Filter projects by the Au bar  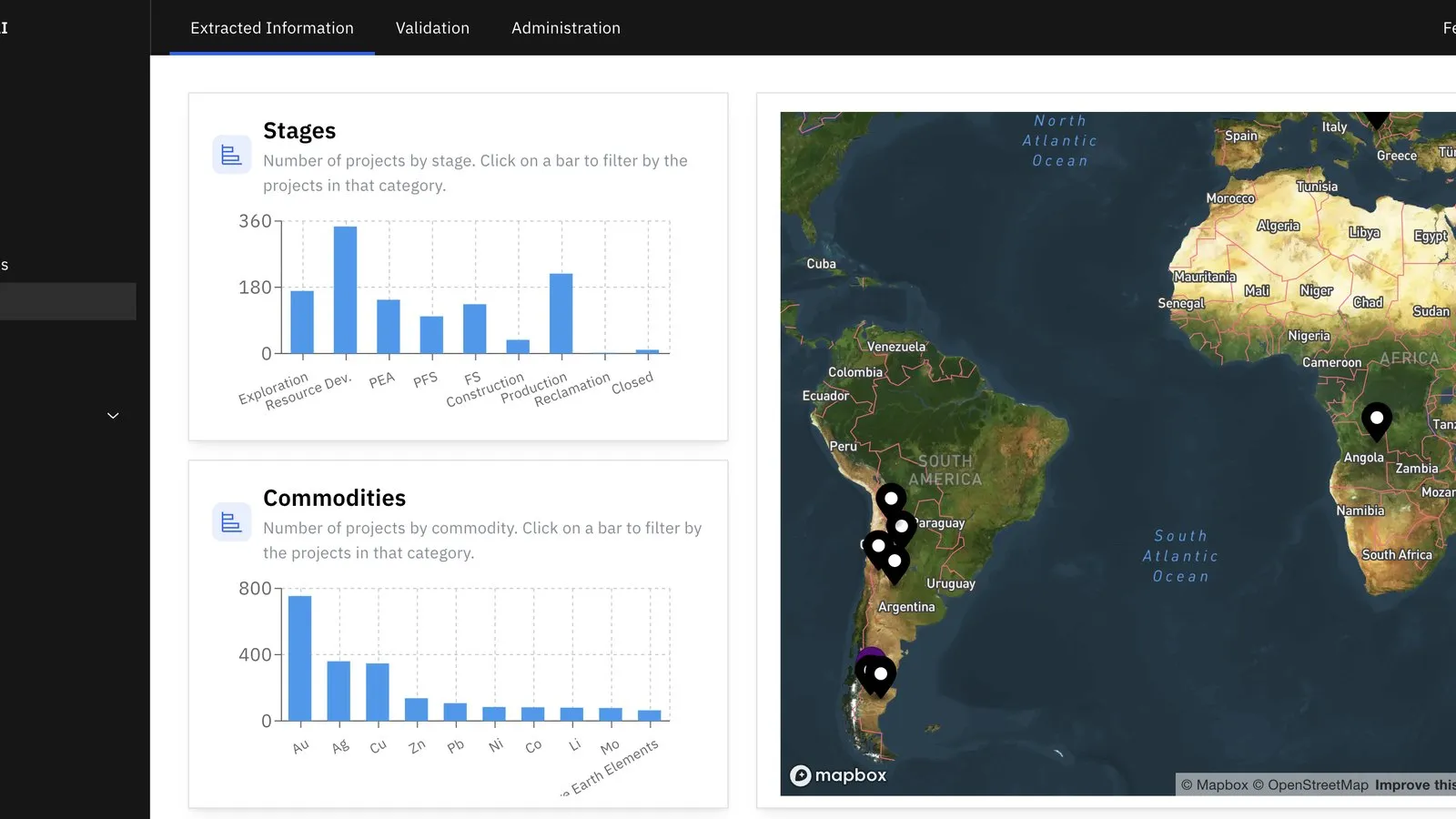pyautogui.click(x=300, y=658)
